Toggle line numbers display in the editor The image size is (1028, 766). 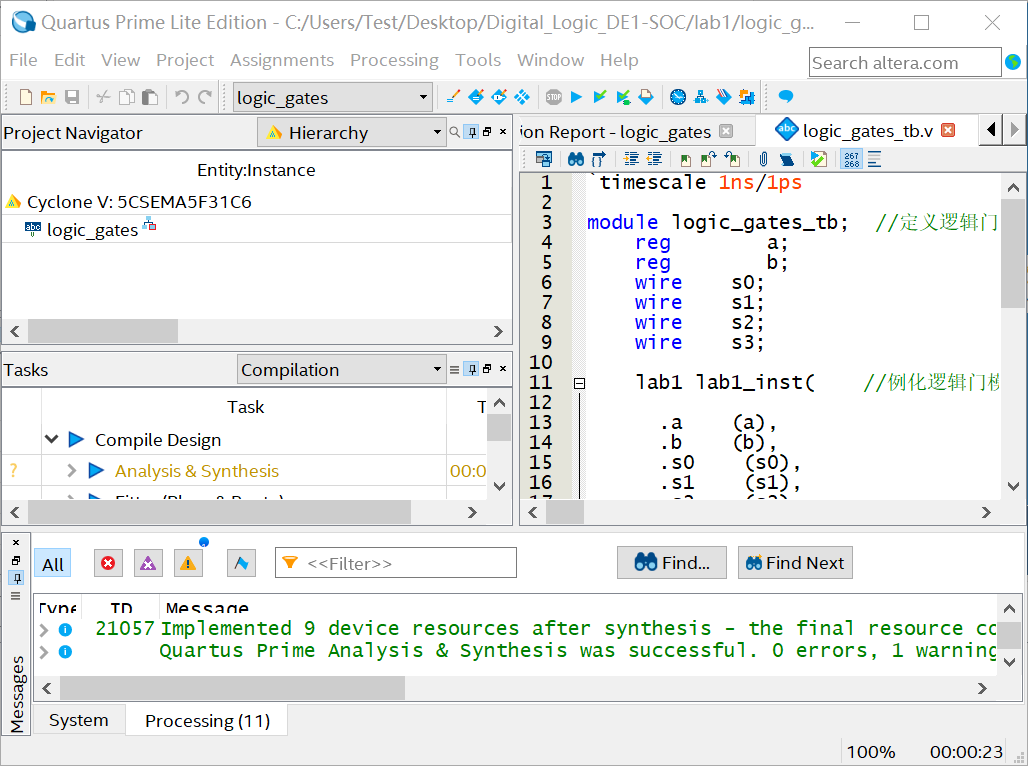851,159
